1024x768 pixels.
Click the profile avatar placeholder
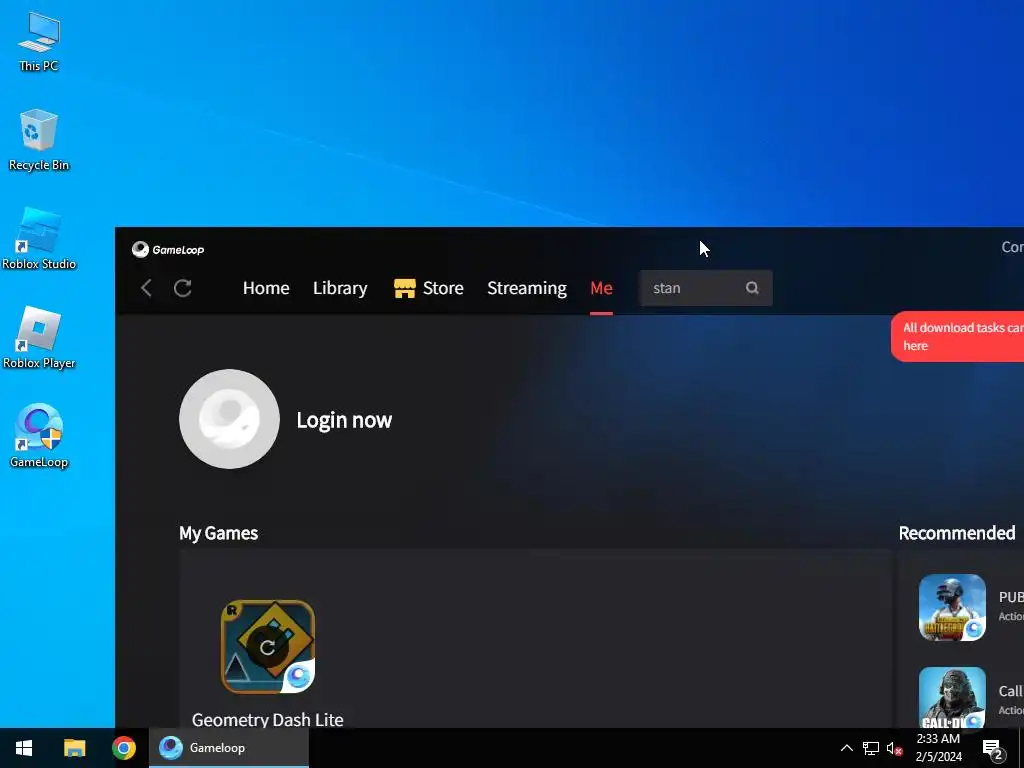coord(229,419)
